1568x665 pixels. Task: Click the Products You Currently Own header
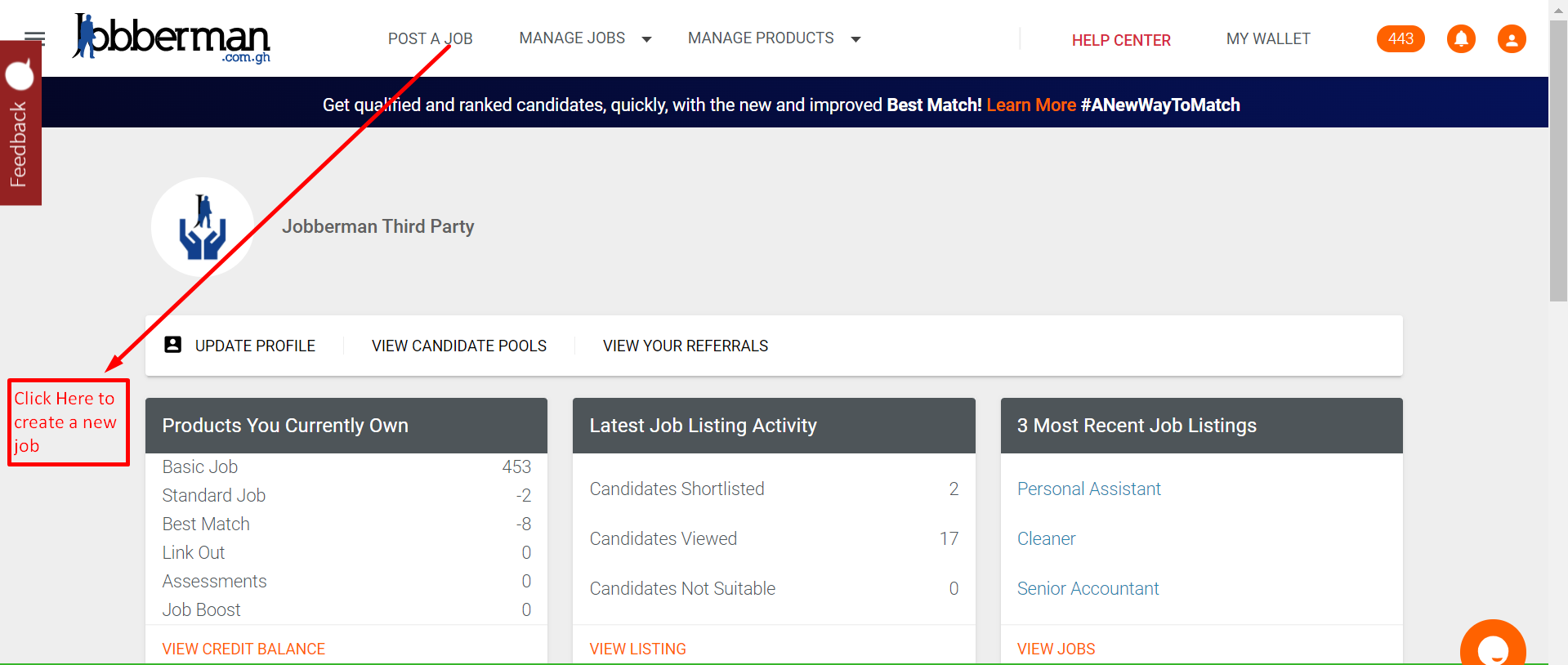(346, 426)
